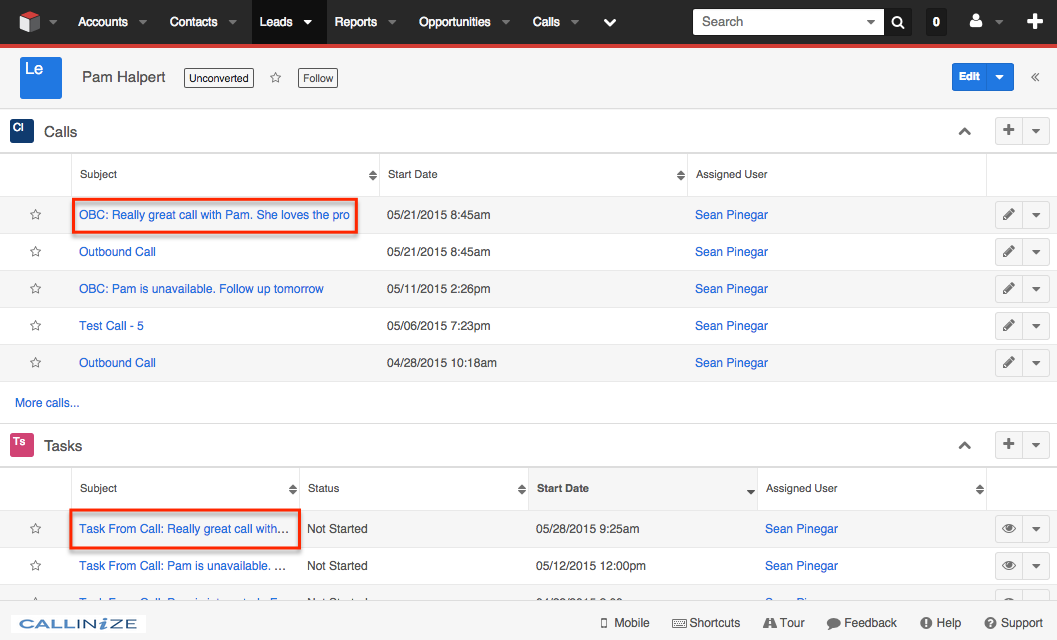Open Help in the footer
1057x640 pixels.
tap(940, 623)
